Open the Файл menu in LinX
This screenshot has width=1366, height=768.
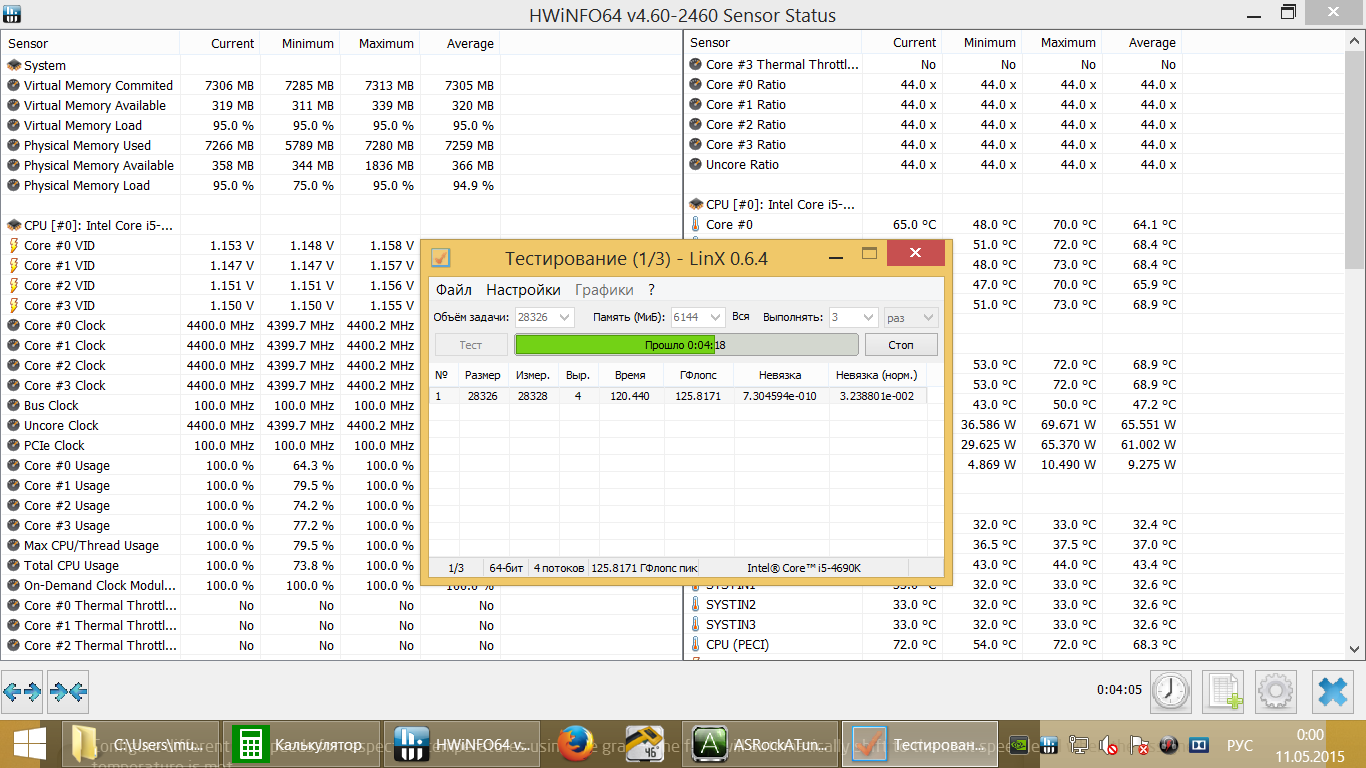point(454,290)
